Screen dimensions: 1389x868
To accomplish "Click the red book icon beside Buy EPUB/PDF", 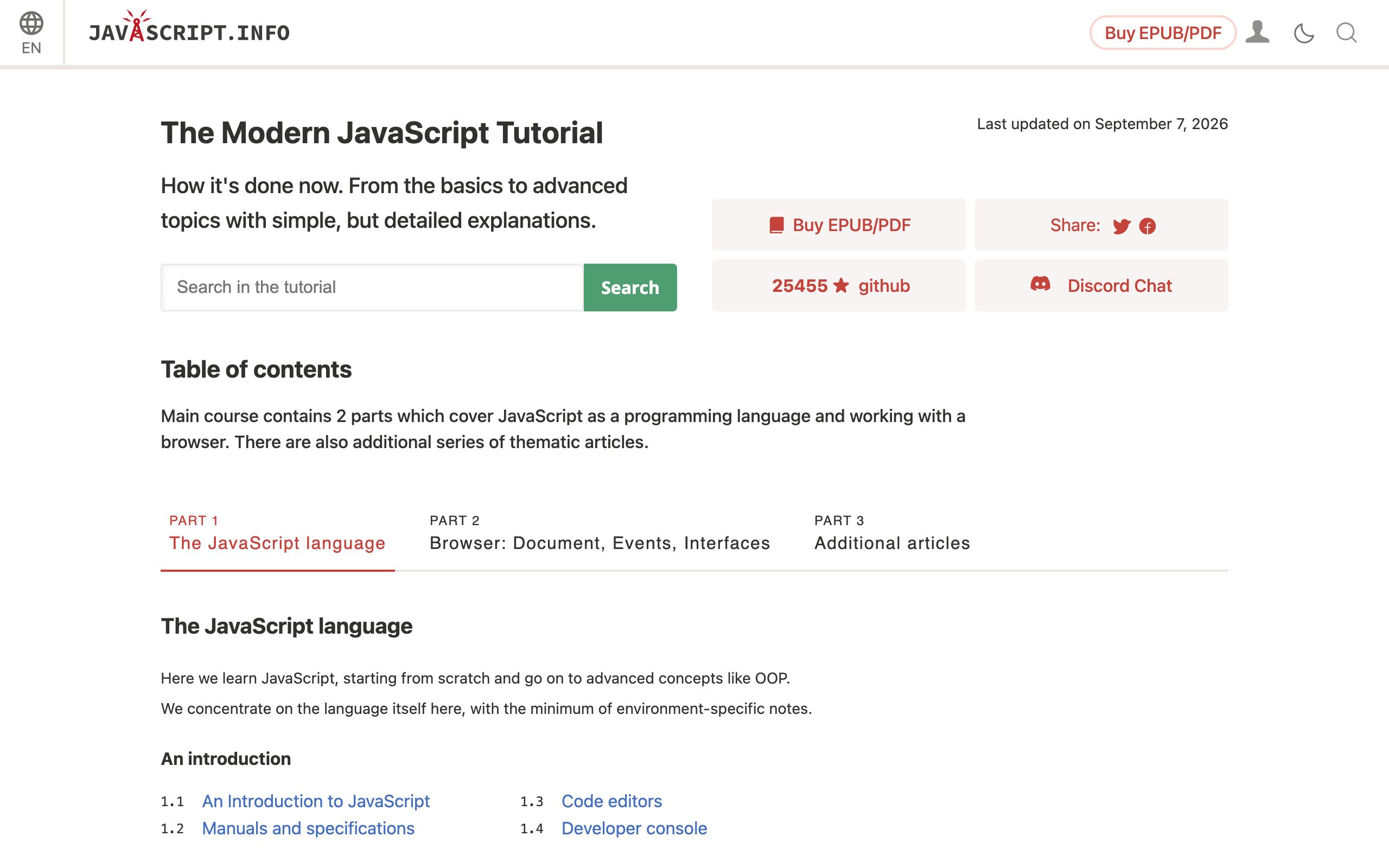I will point(776,225).
